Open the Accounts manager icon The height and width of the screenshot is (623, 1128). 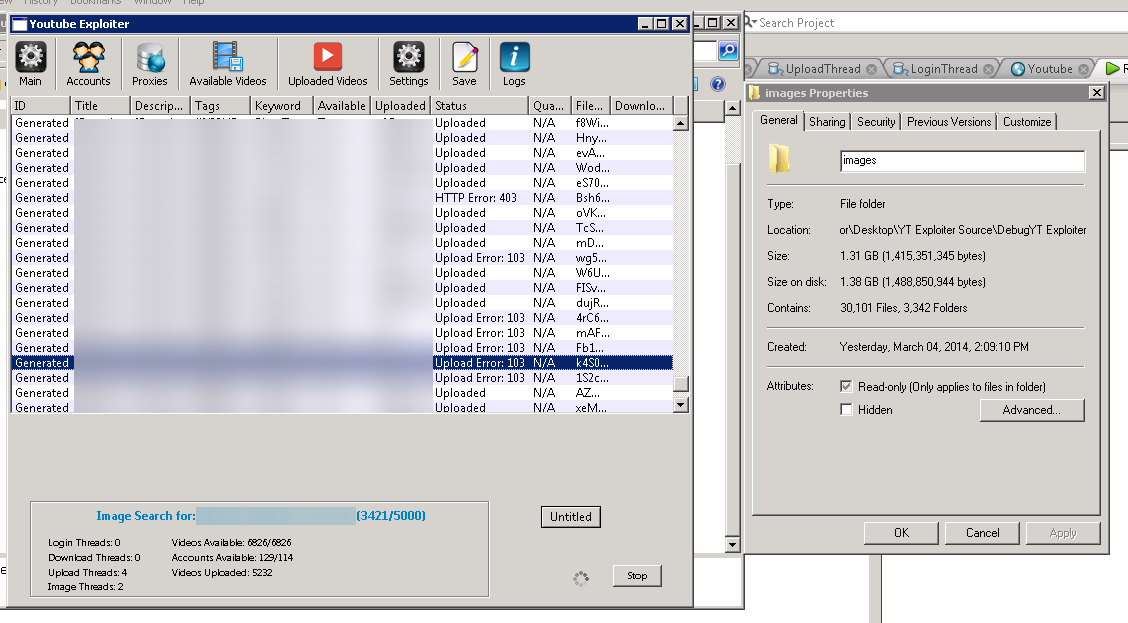[x=88, y=63]
